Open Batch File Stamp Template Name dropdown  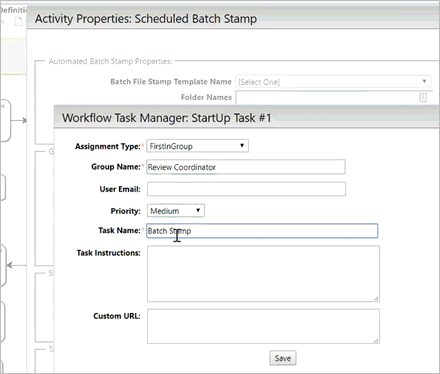[x=333, y=82]
